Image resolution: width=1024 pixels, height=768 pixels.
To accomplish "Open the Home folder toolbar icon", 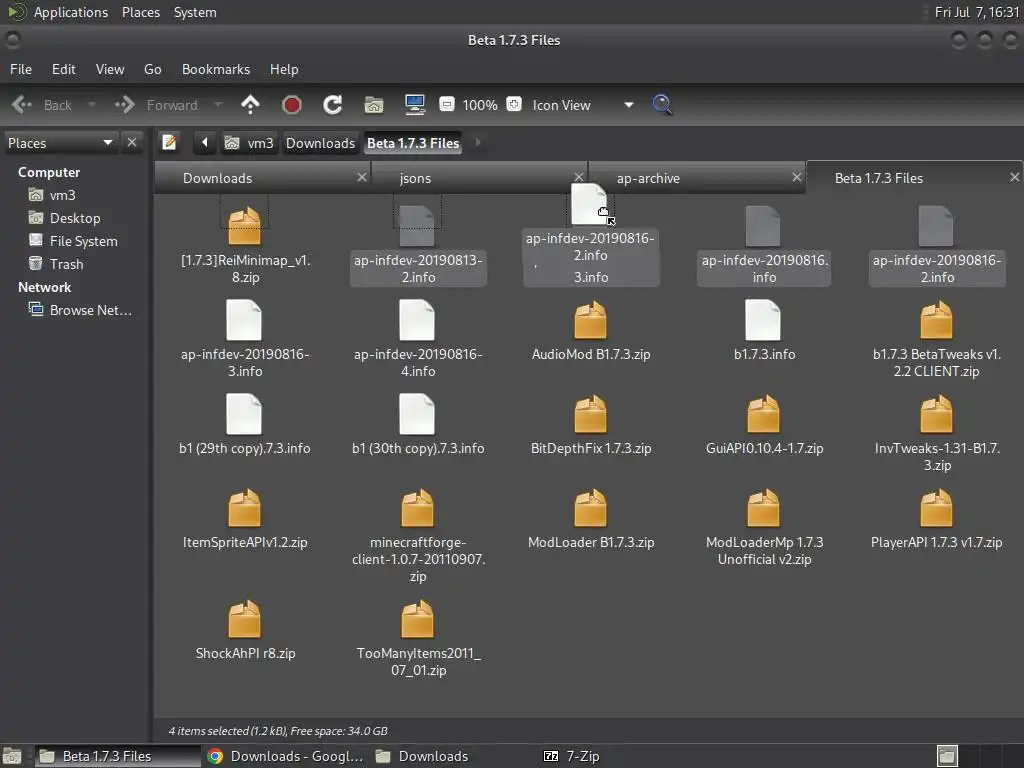I will pos(374,104).
